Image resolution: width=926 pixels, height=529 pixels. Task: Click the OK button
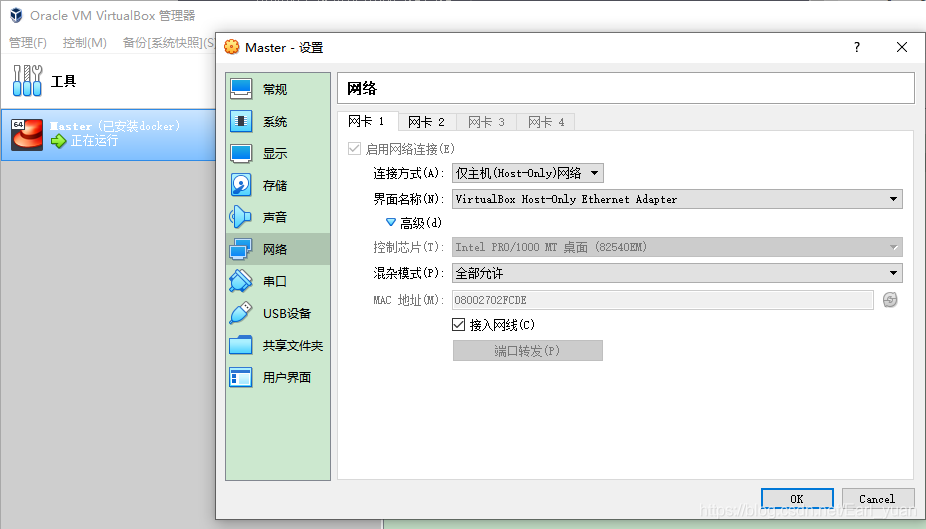coord(797,499)
